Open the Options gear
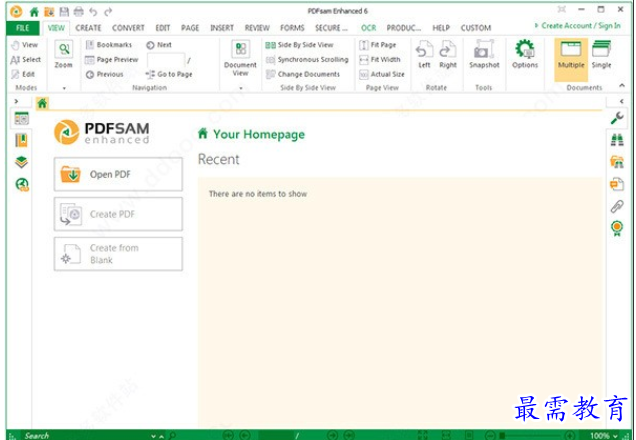The width and height of the screenshot is (636, 440). coord(525,54)
